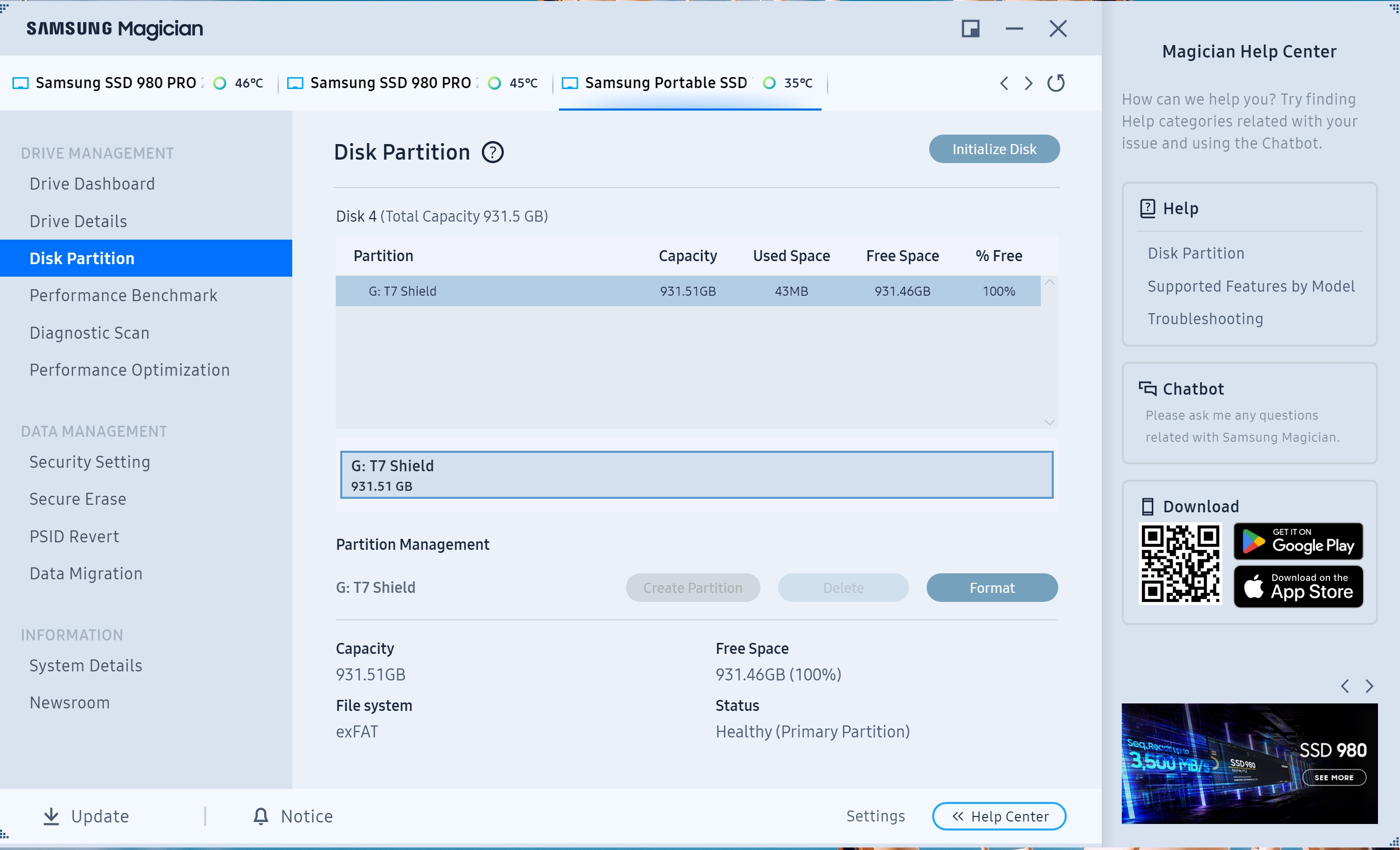1400x850 pixels.
Task: Click the Notice bell icon
Action: click(261, 816)
